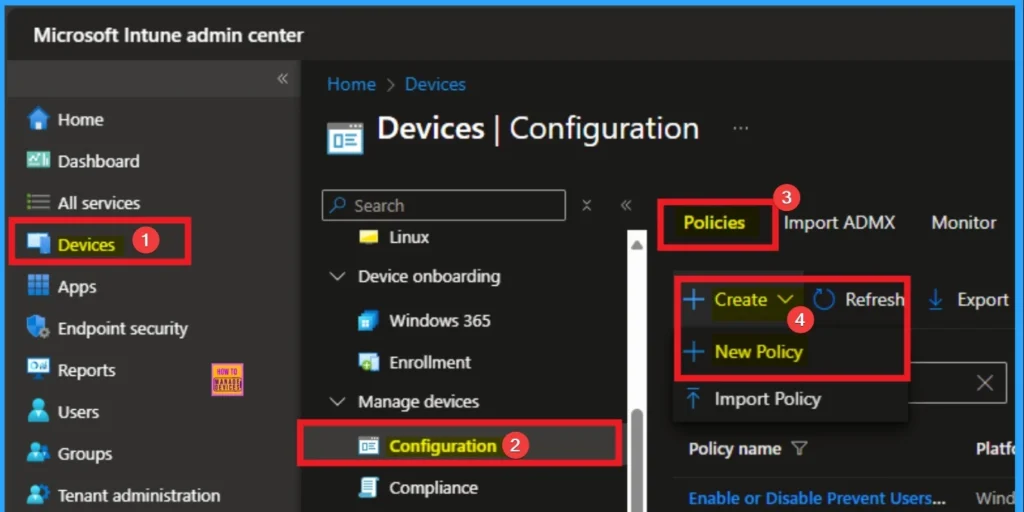
Task: Switch to the Import ADMX tab
Action: coord(839,223)
